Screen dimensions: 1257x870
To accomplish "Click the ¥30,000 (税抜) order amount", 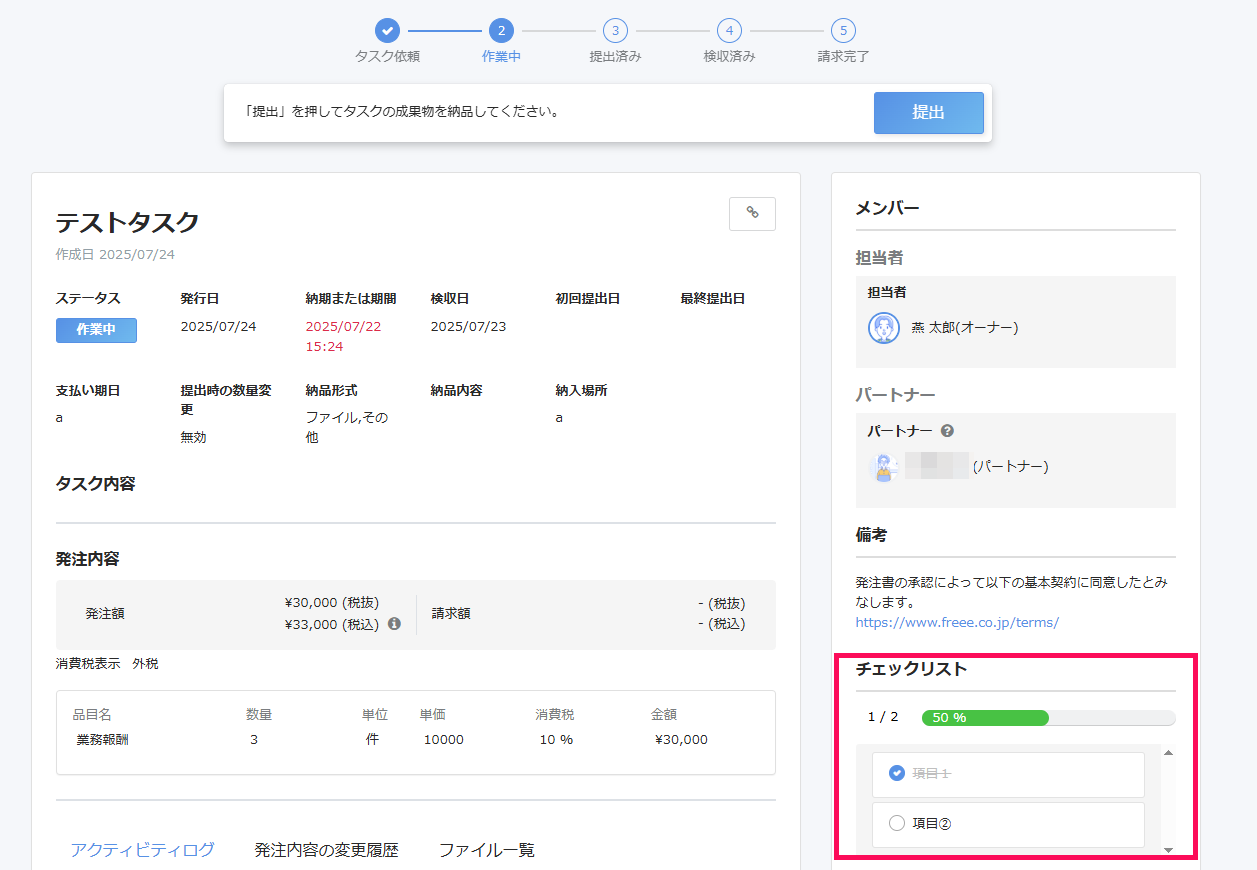I will (332, 603).
